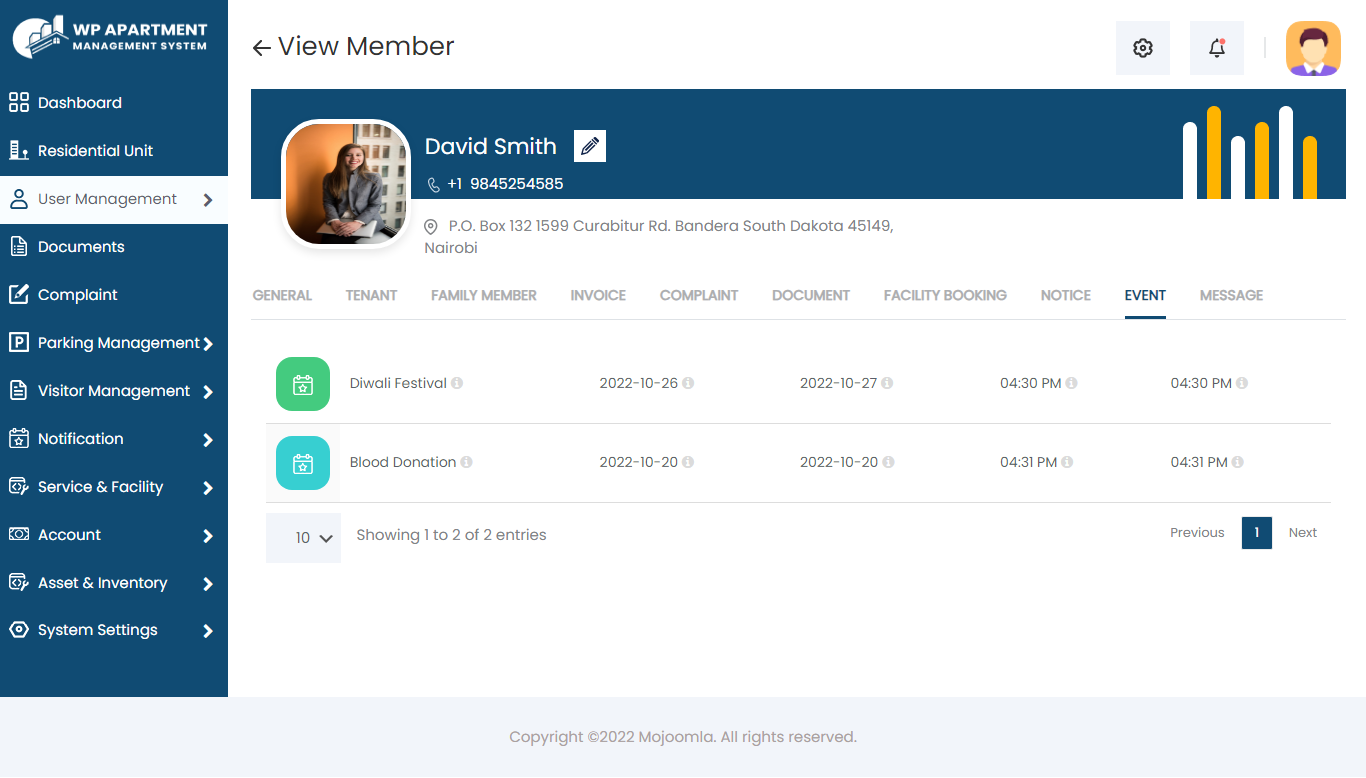Open Residential Unit from the sidebar
The height and width of the screenshot is (778, 1366).
(x=96, y=151)
